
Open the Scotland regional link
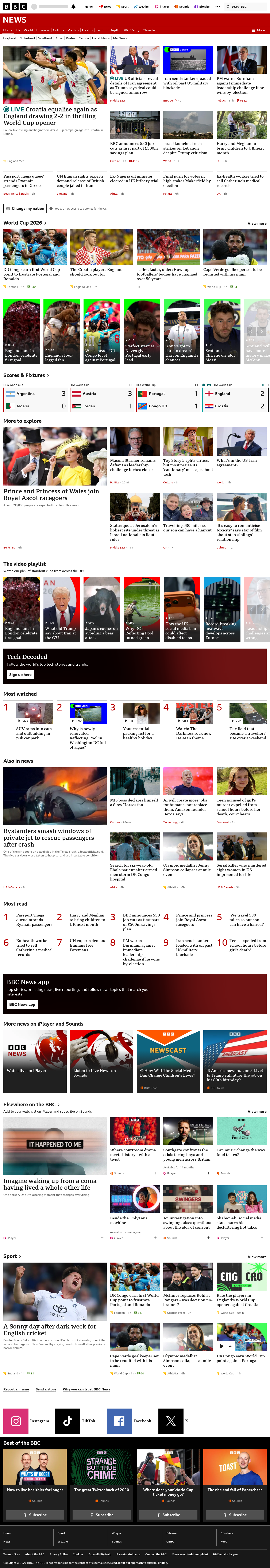coord(45,38)
